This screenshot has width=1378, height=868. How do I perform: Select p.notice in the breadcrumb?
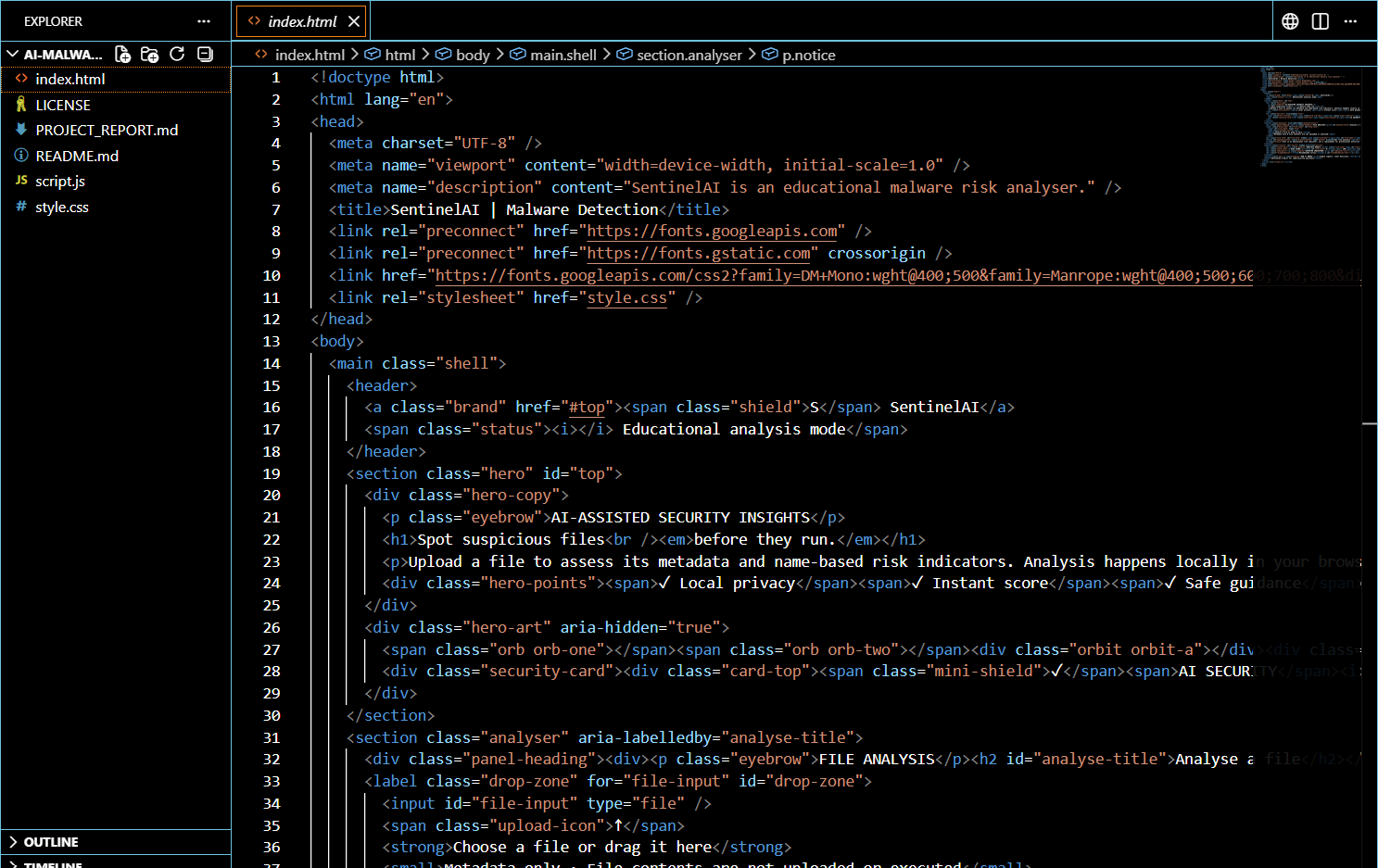[809, 55]
